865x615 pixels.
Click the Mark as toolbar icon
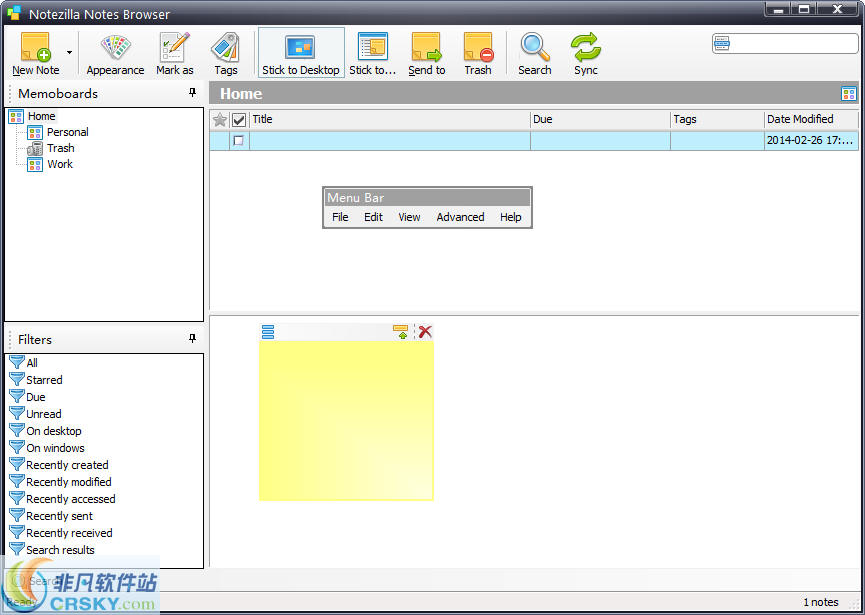[174, 54]
